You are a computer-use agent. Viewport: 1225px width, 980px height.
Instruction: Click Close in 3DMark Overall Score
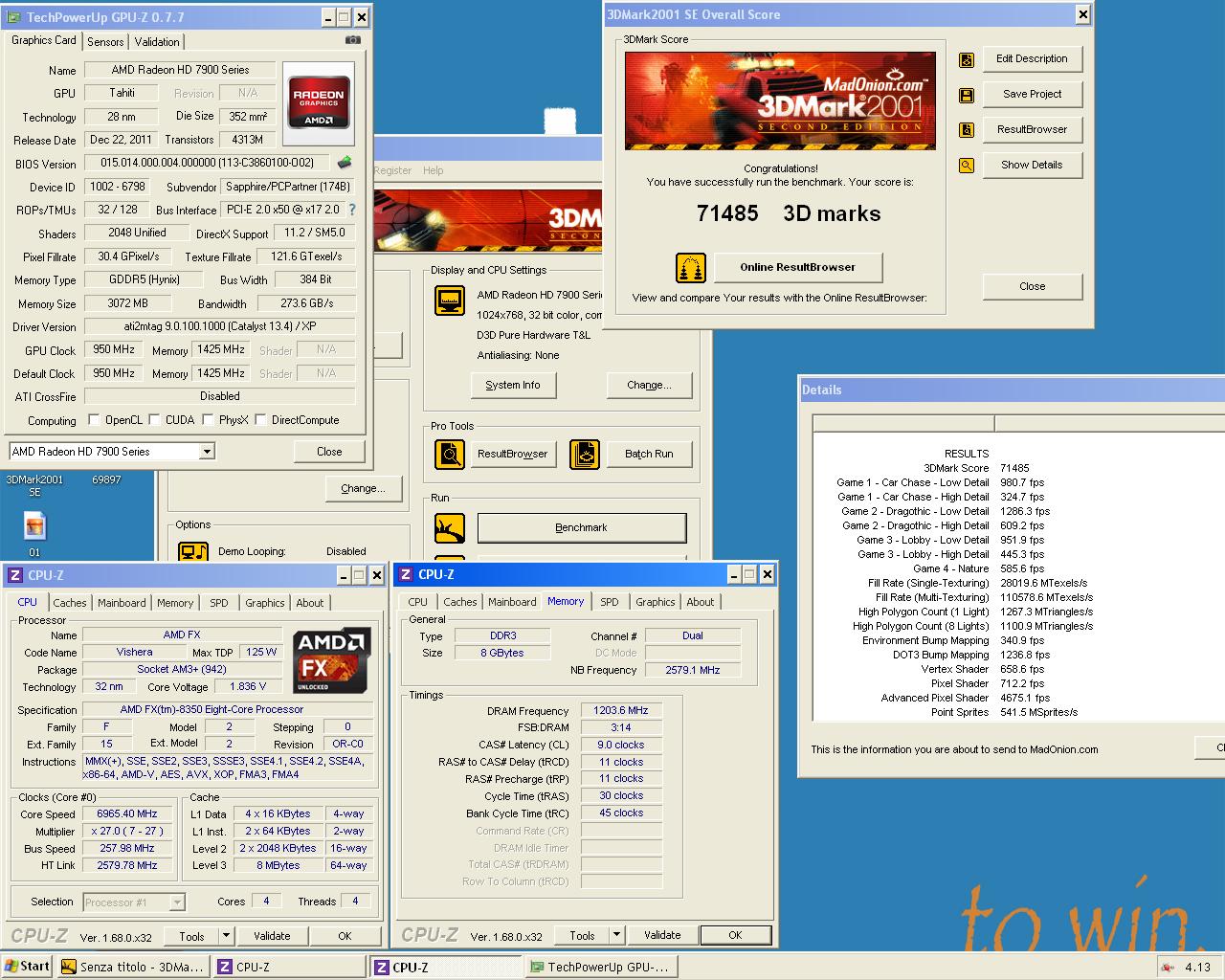[x=1032, y=287]
